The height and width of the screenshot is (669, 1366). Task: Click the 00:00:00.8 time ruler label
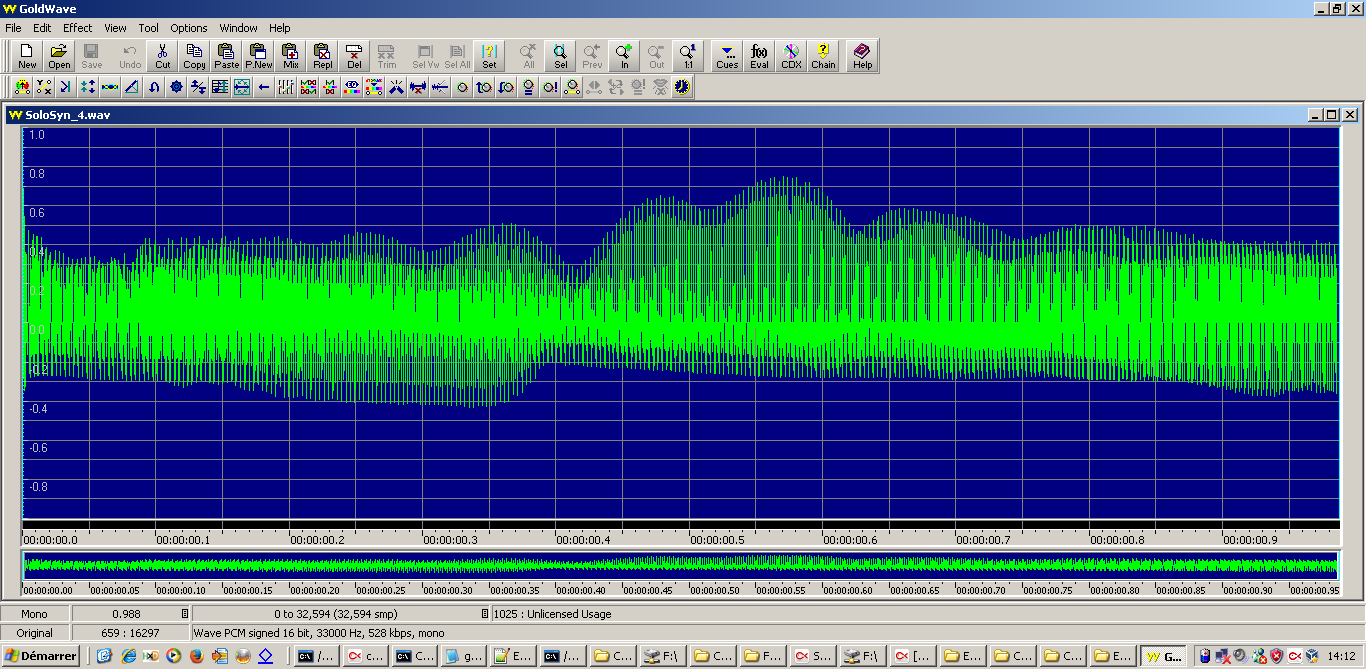pos(1117,539)
